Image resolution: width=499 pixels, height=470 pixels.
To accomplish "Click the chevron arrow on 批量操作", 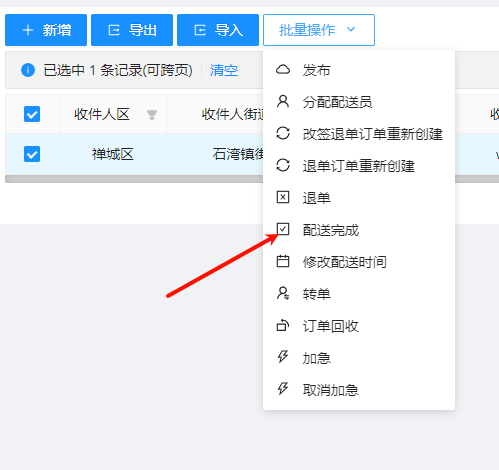I will (351, 29).
